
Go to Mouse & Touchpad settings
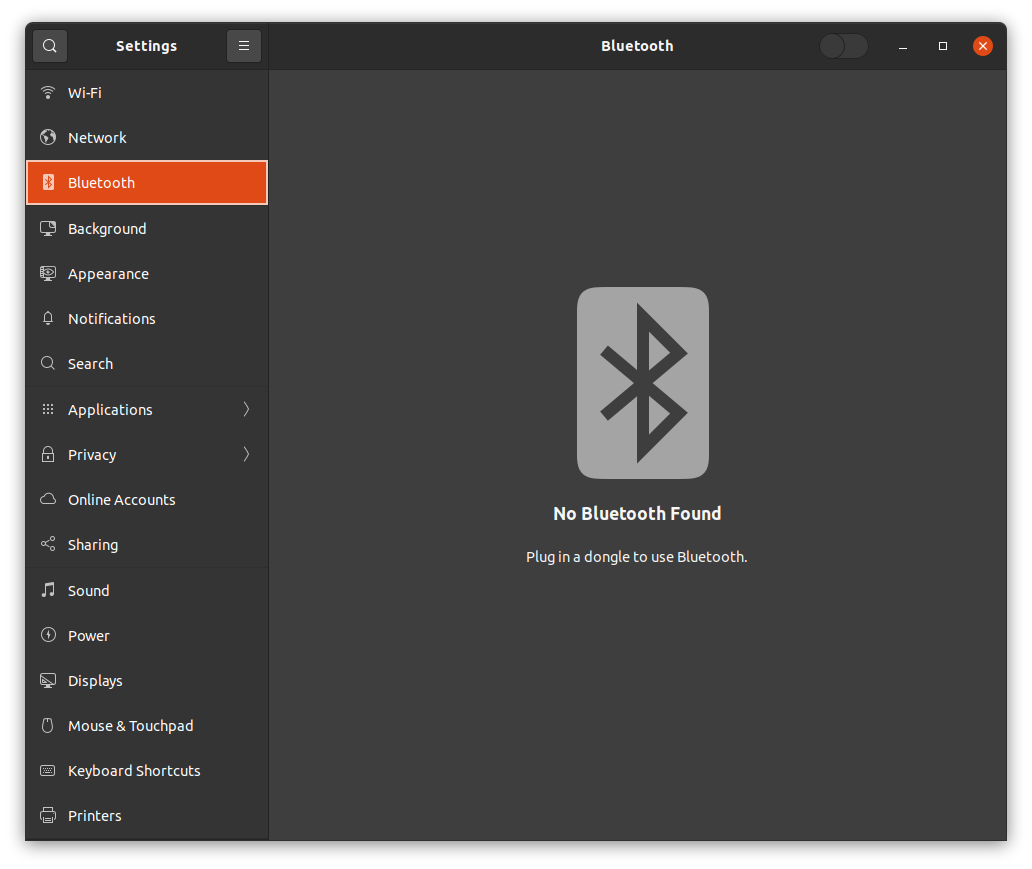130,726
